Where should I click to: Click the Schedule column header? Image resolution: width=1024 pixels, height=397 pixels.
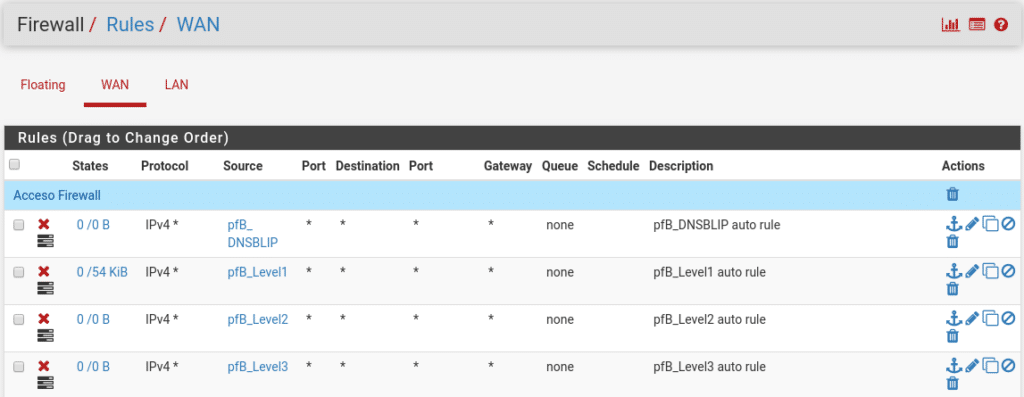(x=613, y=166)
